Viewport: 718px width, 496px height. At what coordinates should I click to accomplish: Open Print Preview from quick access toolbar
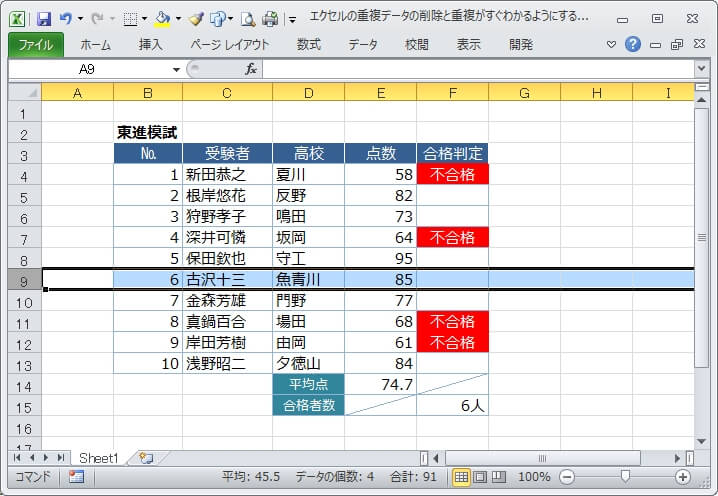248,19
